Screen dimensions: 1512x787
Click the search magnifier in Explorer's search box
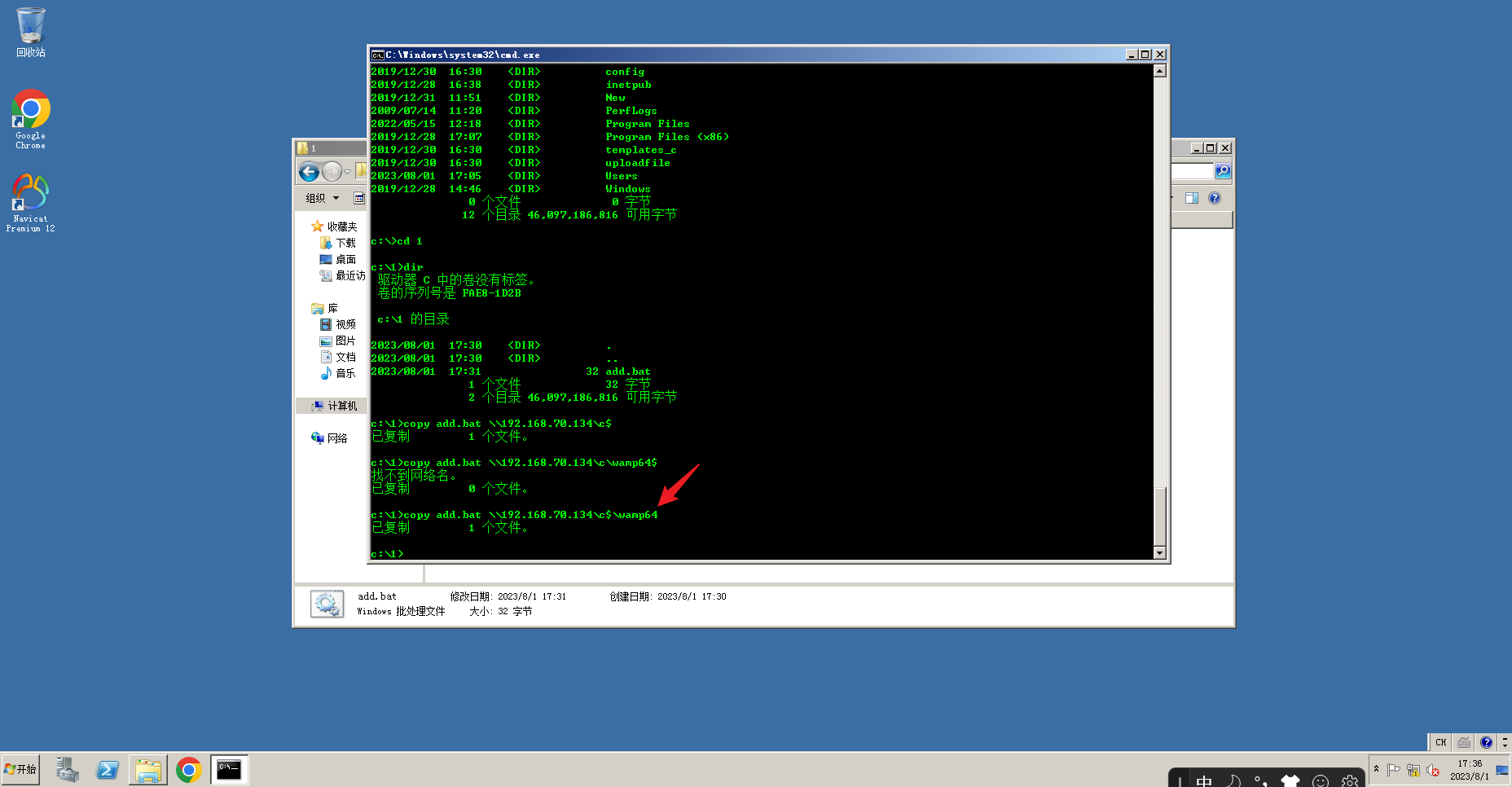(x=1223, y=171)
